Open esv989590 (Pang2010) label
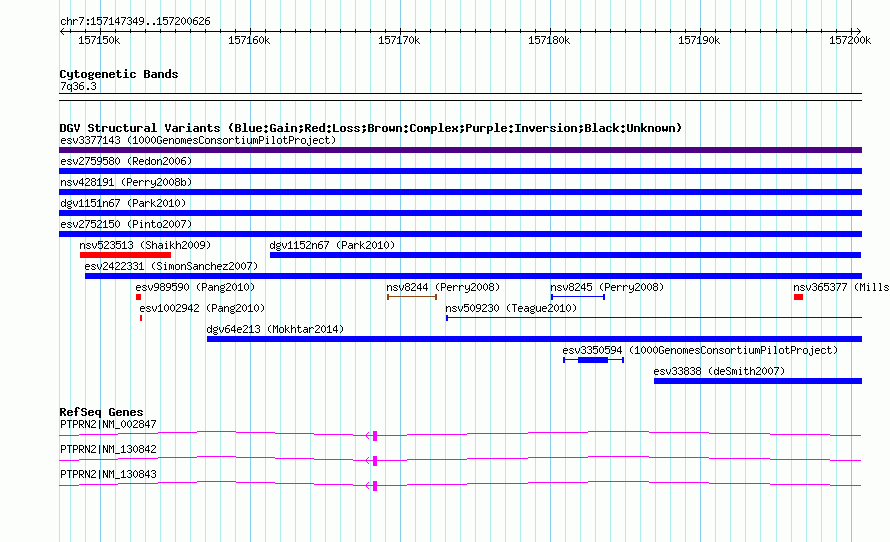 click(x=195, y=287)
